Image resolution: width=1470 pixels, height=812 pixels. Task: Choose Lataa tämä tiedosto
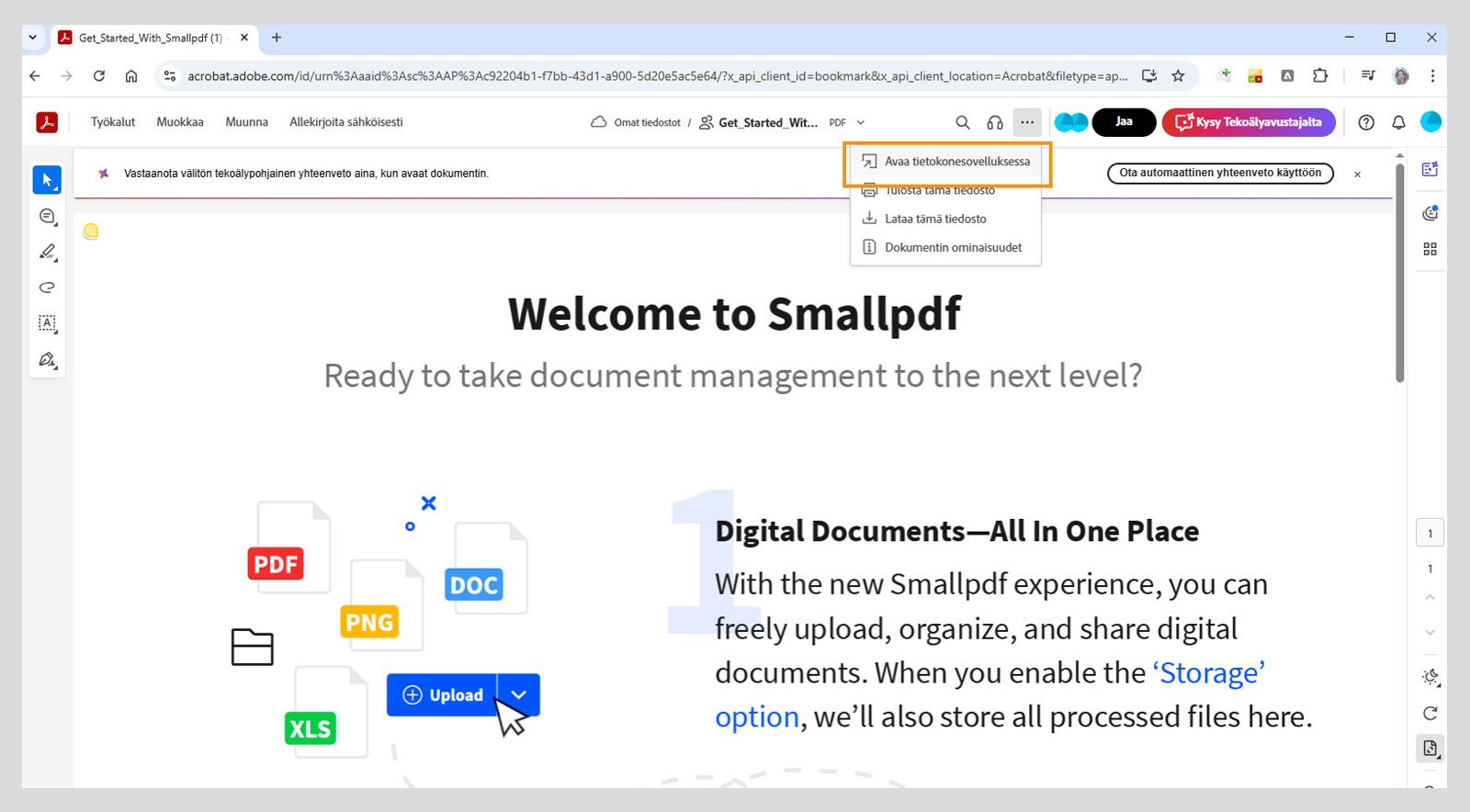946,219
